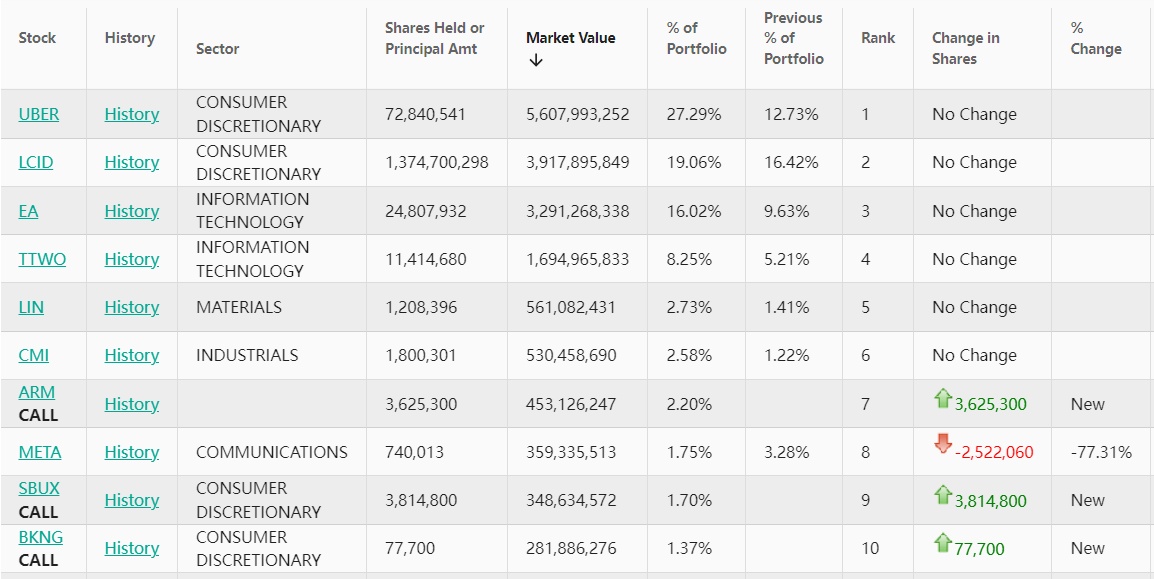Viewport: 1154px width, 579px height.
Task: Click green up arrow in BKNG row
Action: point(942,543)
